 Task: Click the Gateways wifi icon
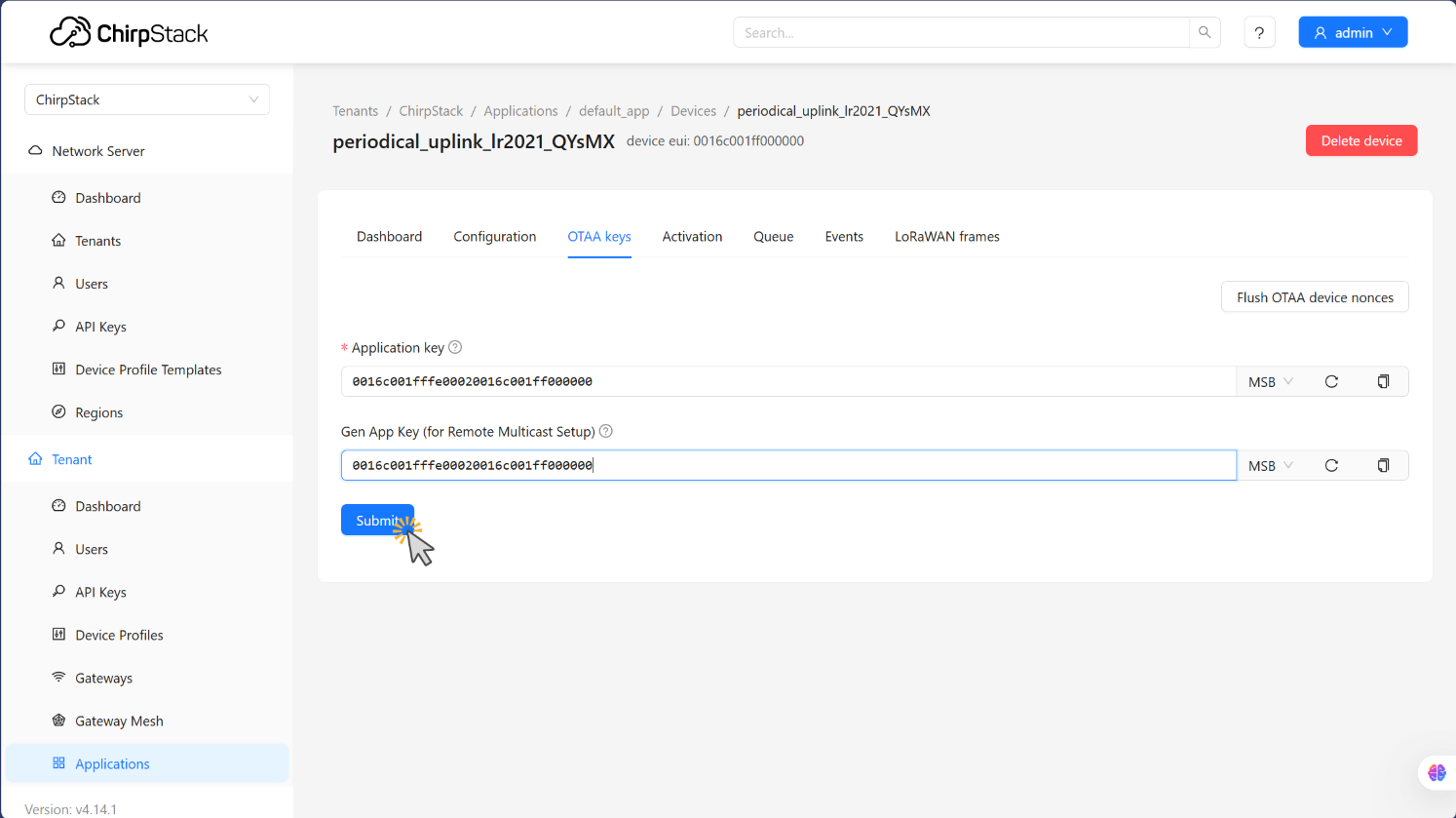coord(58,677)
